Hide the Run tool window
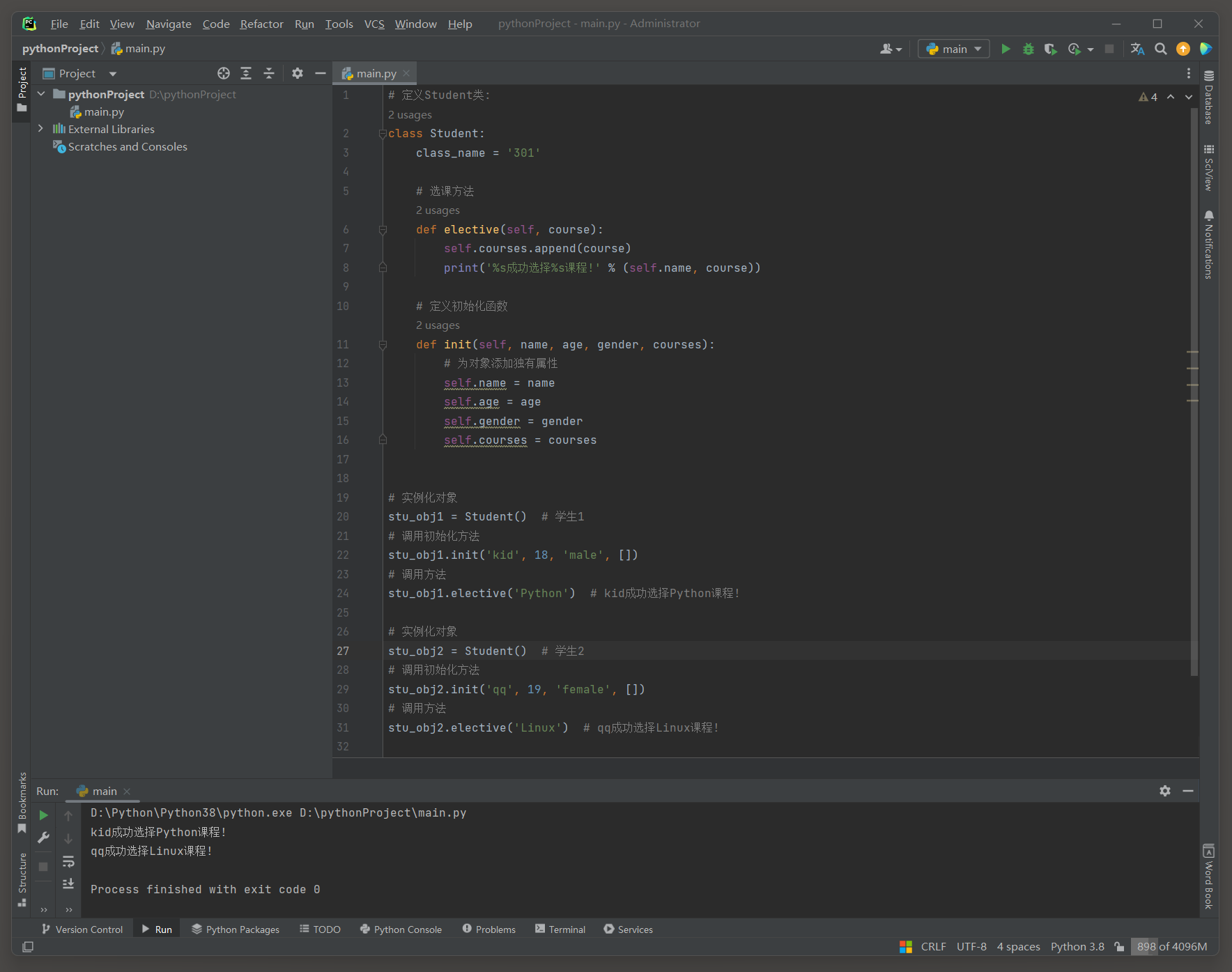1232x972 pixels. pyautogui.click(x=1188, y=791)
